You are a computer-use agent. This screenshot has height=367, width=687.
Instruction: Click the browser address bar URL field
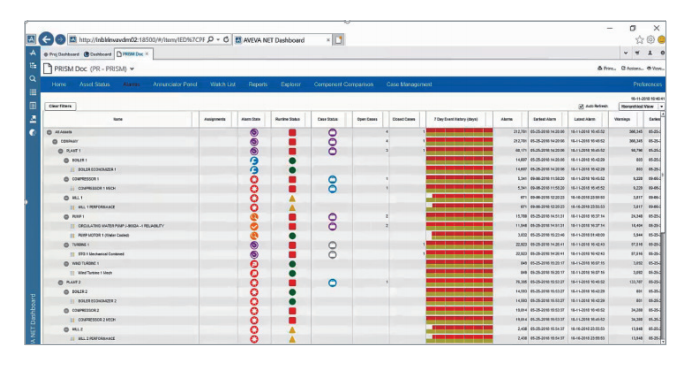point(137,40)
